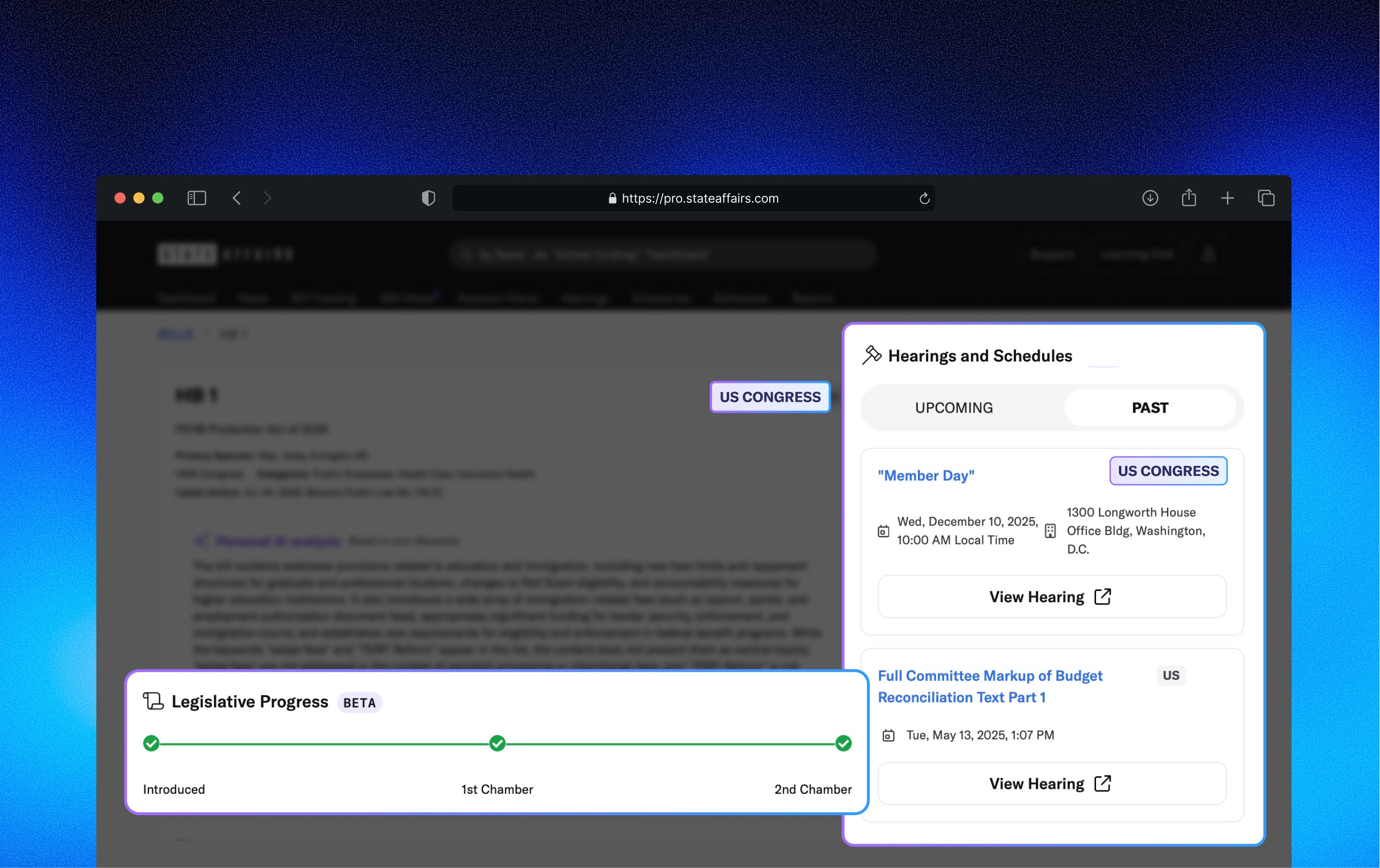
Task: Click the gavel icon beside Hearings and Schedules
Action: tap(871, 355)
